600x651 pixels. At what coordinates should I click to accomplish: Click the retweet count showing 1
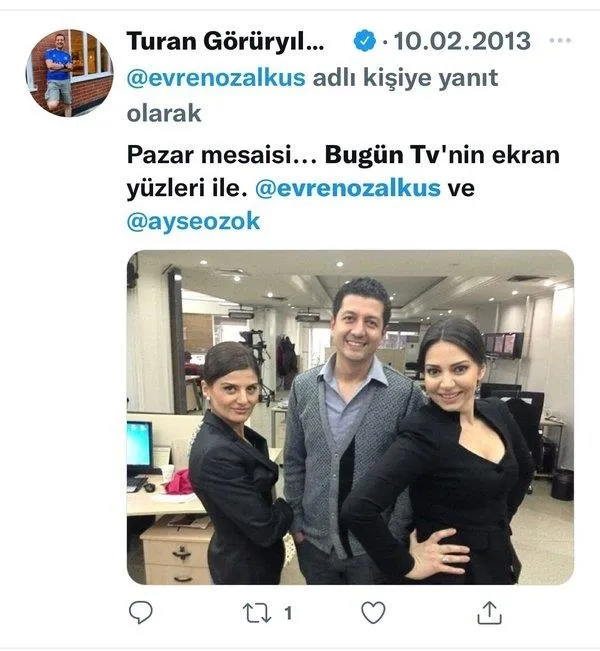click(x=288, y=613)
